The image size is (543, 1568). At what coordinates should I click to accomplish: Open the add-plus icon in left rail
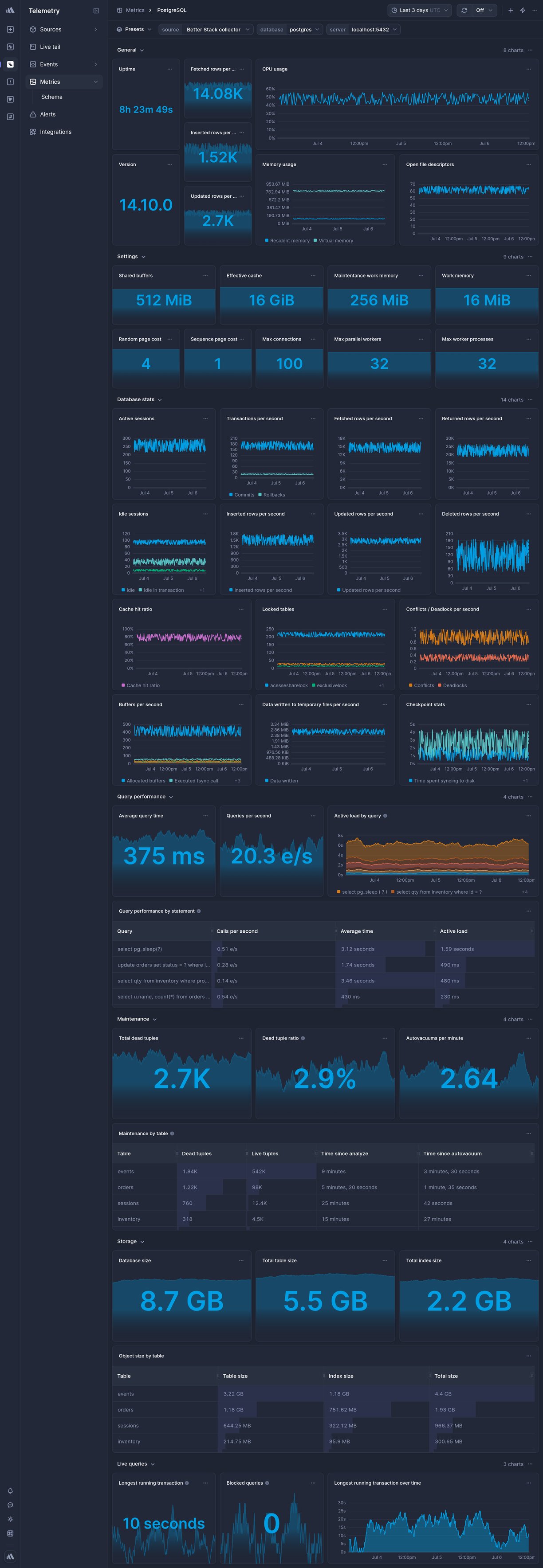coord(10,29)
